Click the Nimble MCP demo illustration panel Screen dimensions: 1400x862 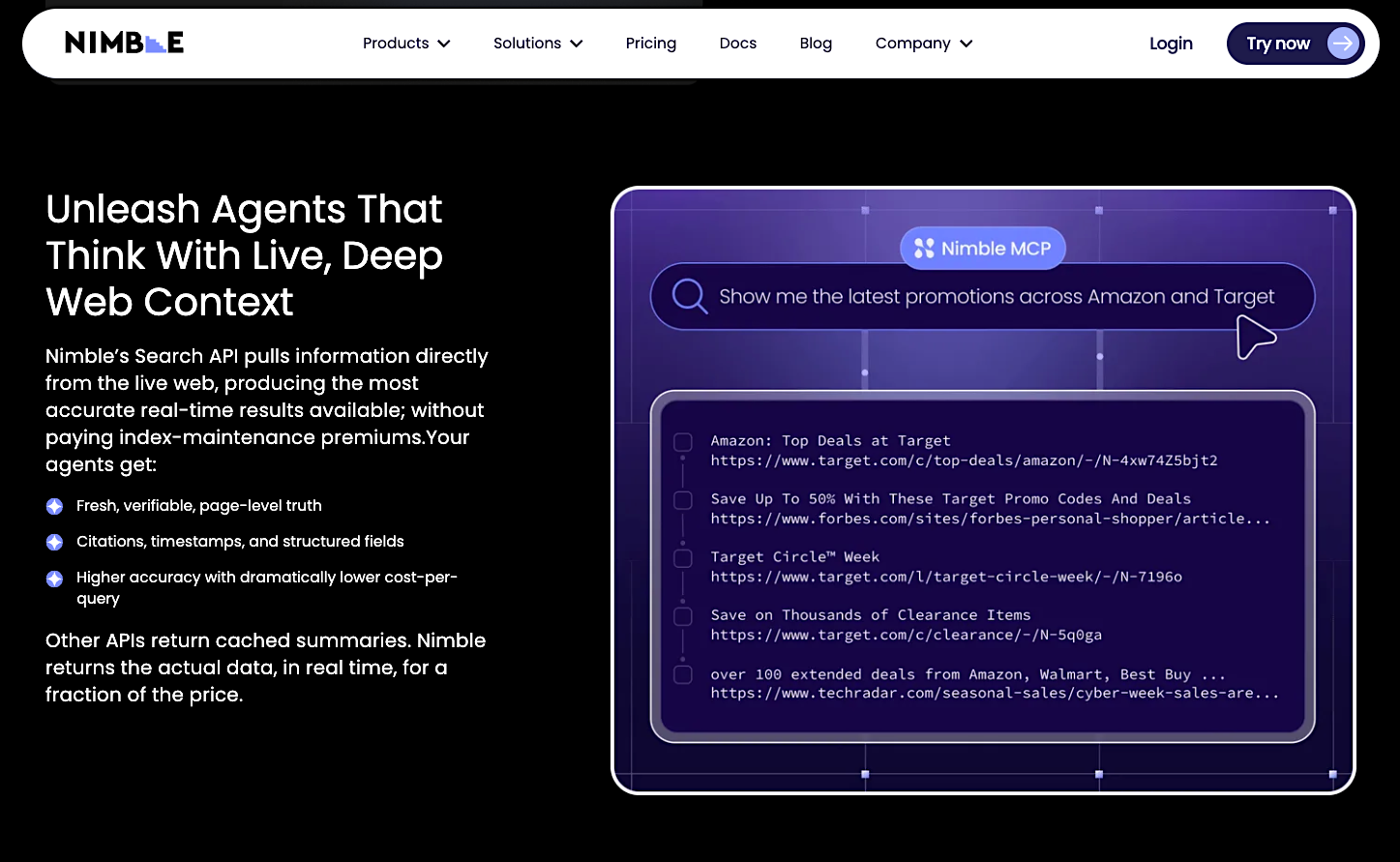point(983,490)
